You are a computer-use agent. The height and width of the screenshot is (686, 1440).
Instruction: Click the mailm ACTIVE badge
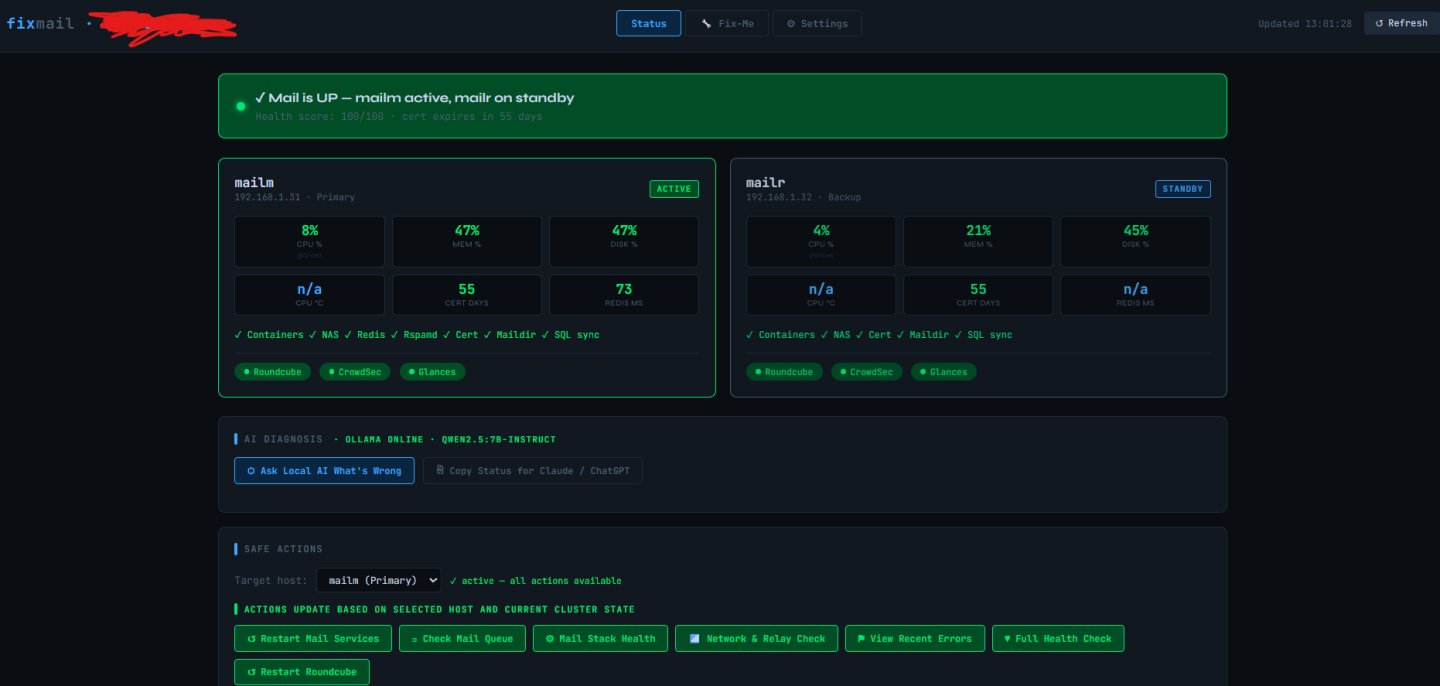(x=674, y=189)
